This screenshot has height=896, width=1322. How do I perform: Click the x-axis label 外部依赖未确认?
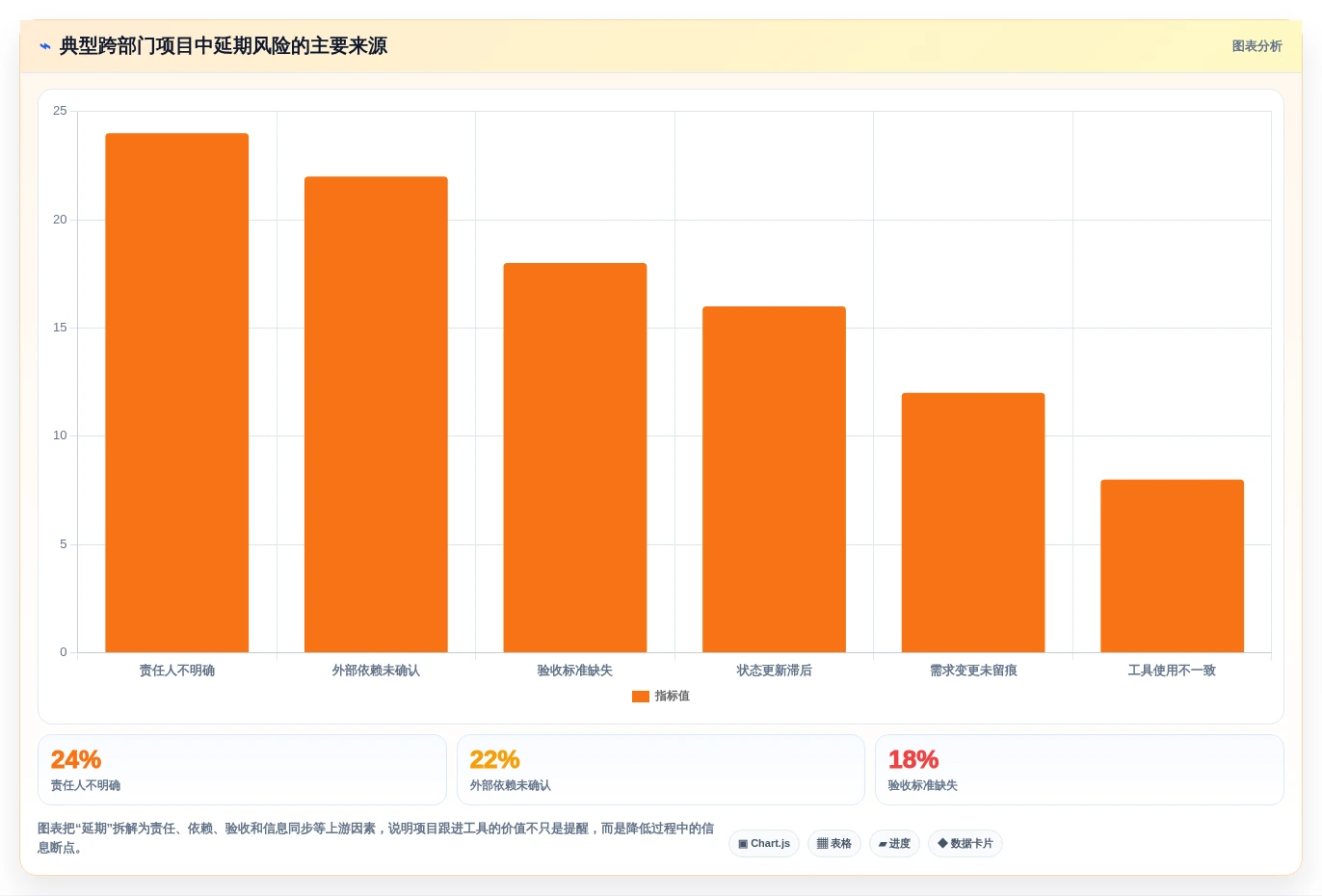coord(376,671)
